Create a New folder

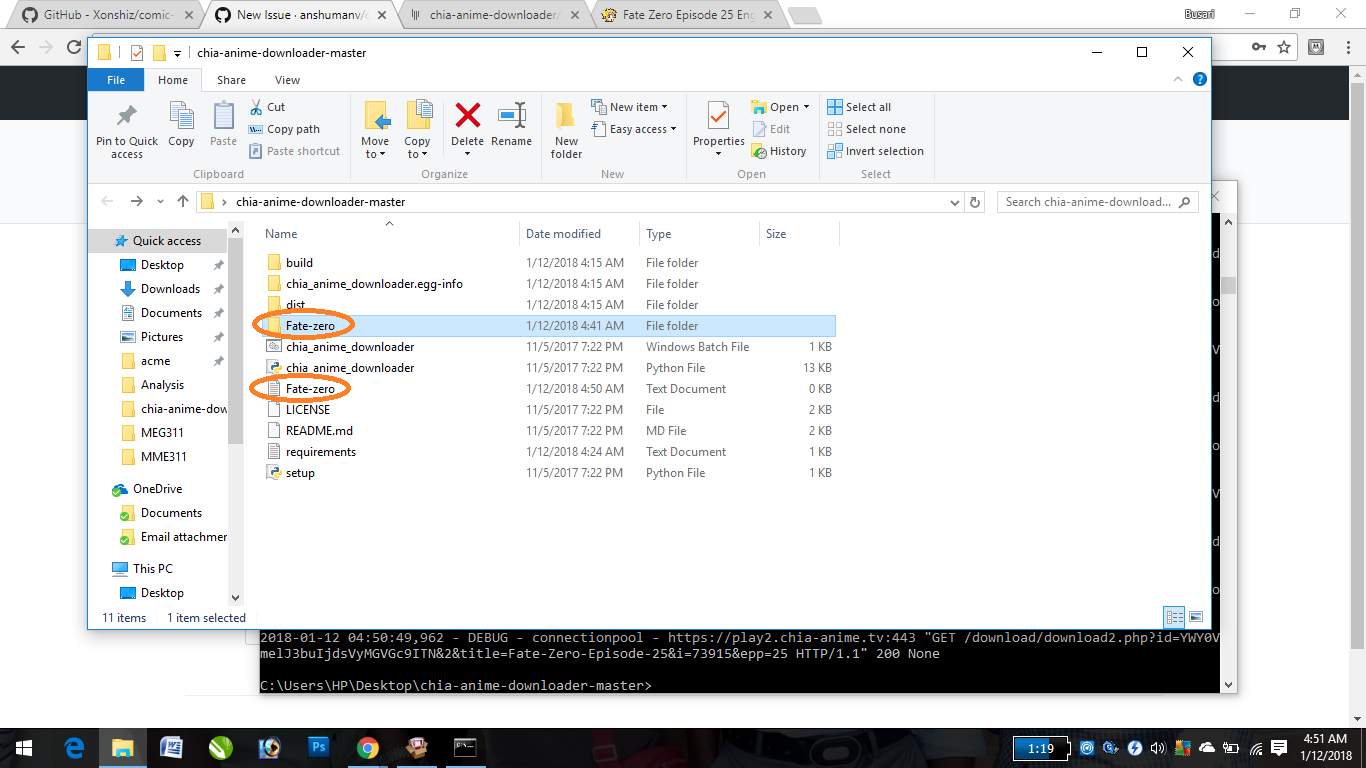[x=565, y=128]
